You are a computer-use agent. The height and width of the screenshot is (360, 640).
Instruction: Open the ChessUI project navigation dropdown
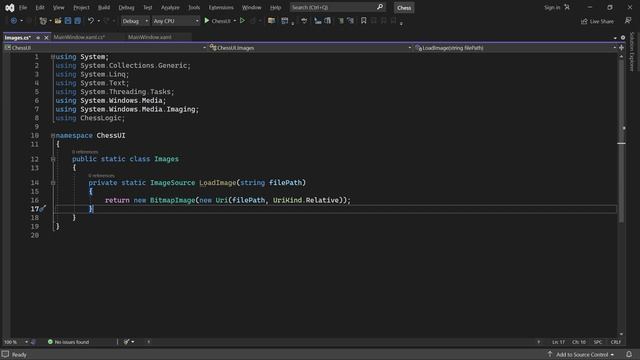[x=105, y=48]
